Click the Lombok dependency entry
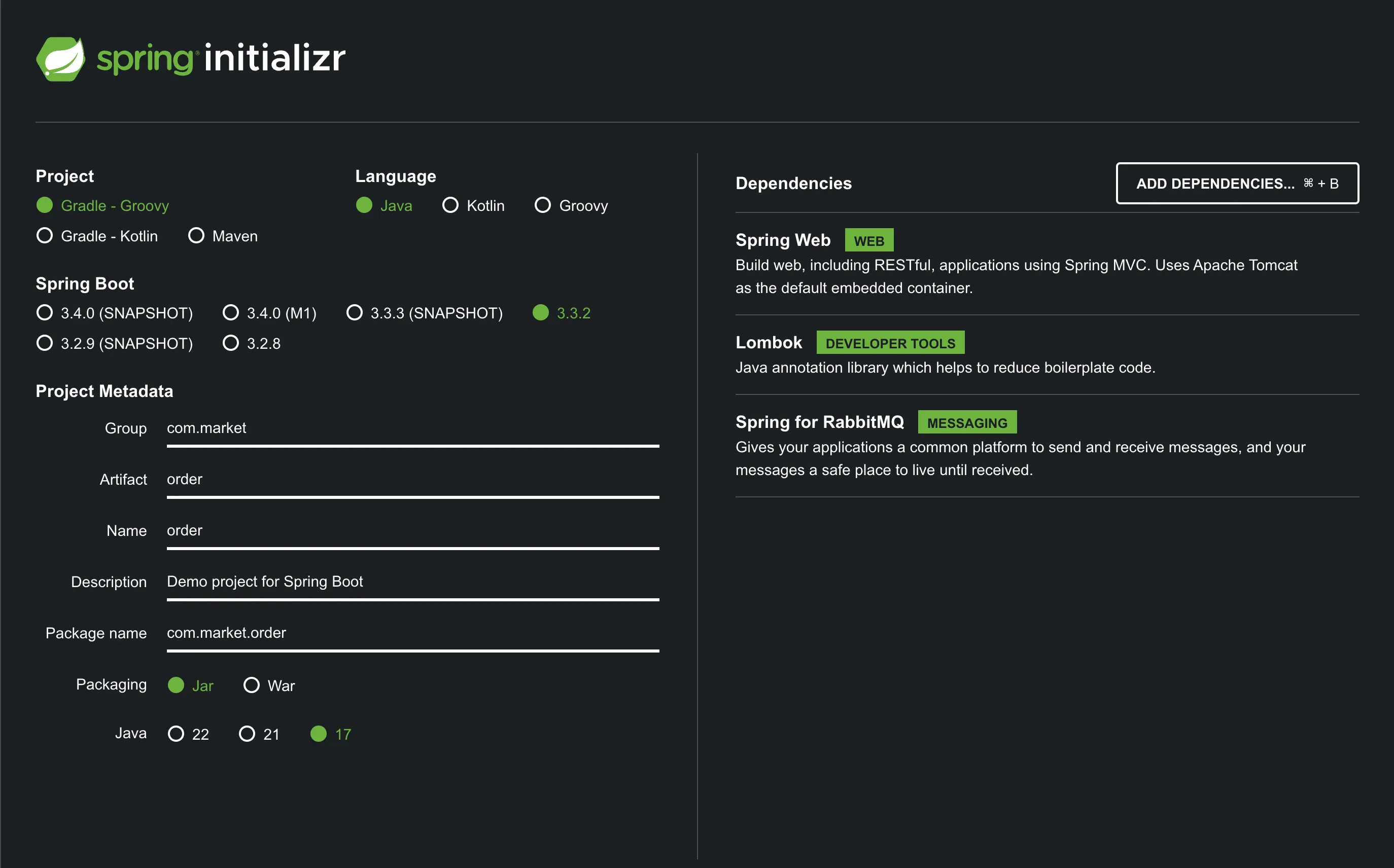This screenshot has height=868, width=1394. [769, 343]
